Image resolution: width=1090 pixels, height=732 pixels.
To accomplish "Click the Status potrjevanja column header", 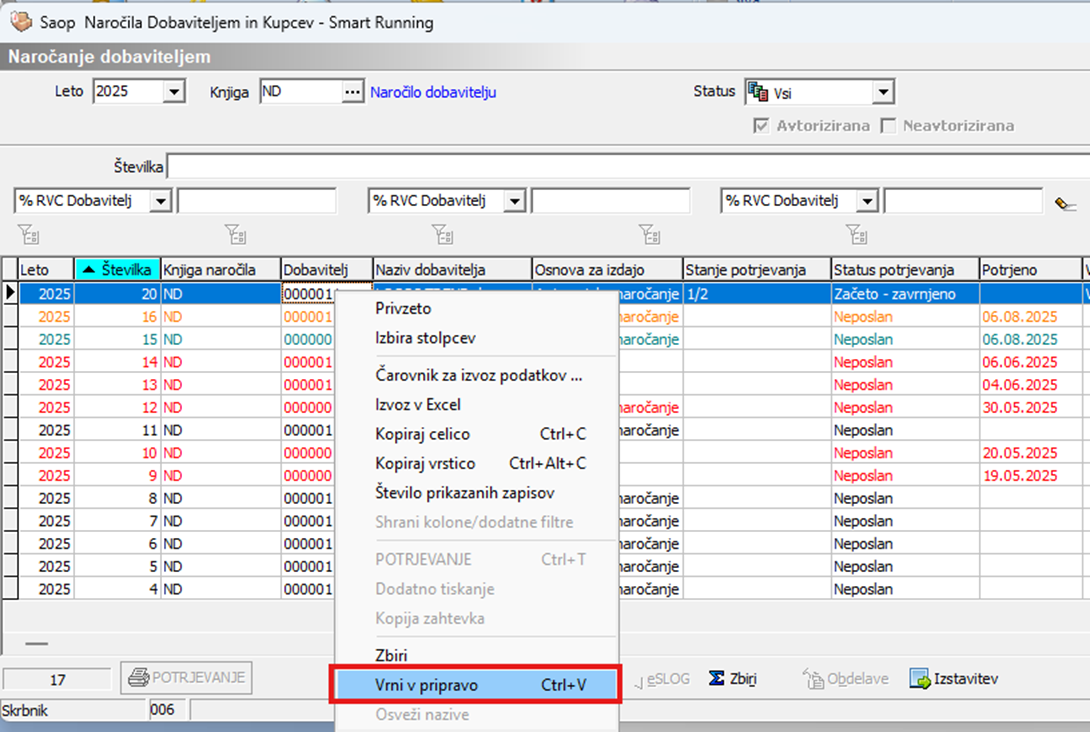I will click(x=905, y=270).
